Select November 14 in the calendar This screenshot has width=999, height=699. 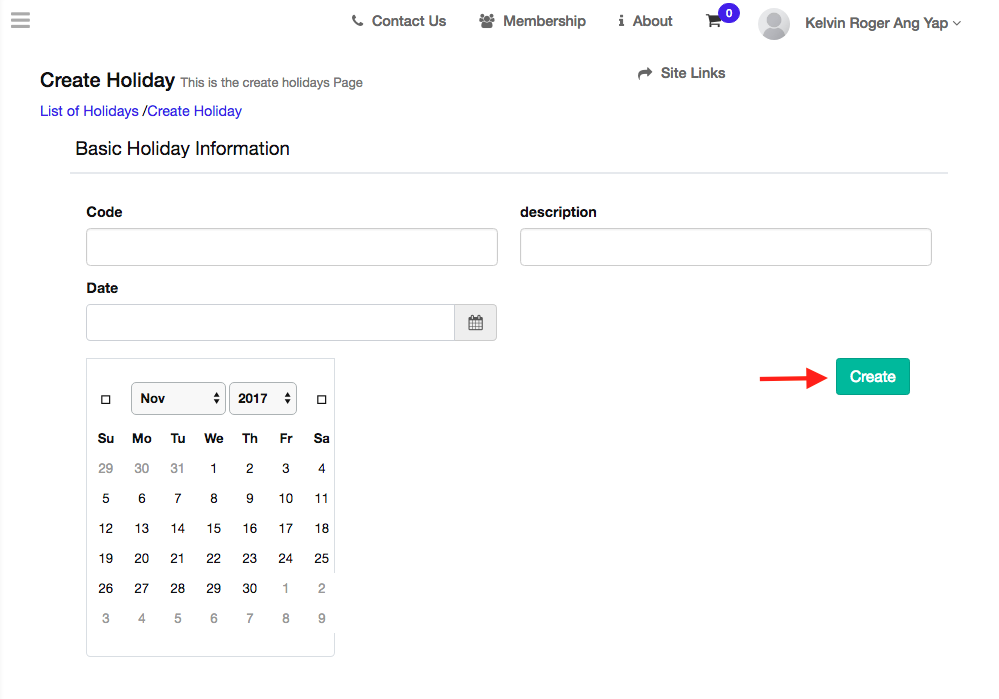pyautogui.click(x=178, y=528)
